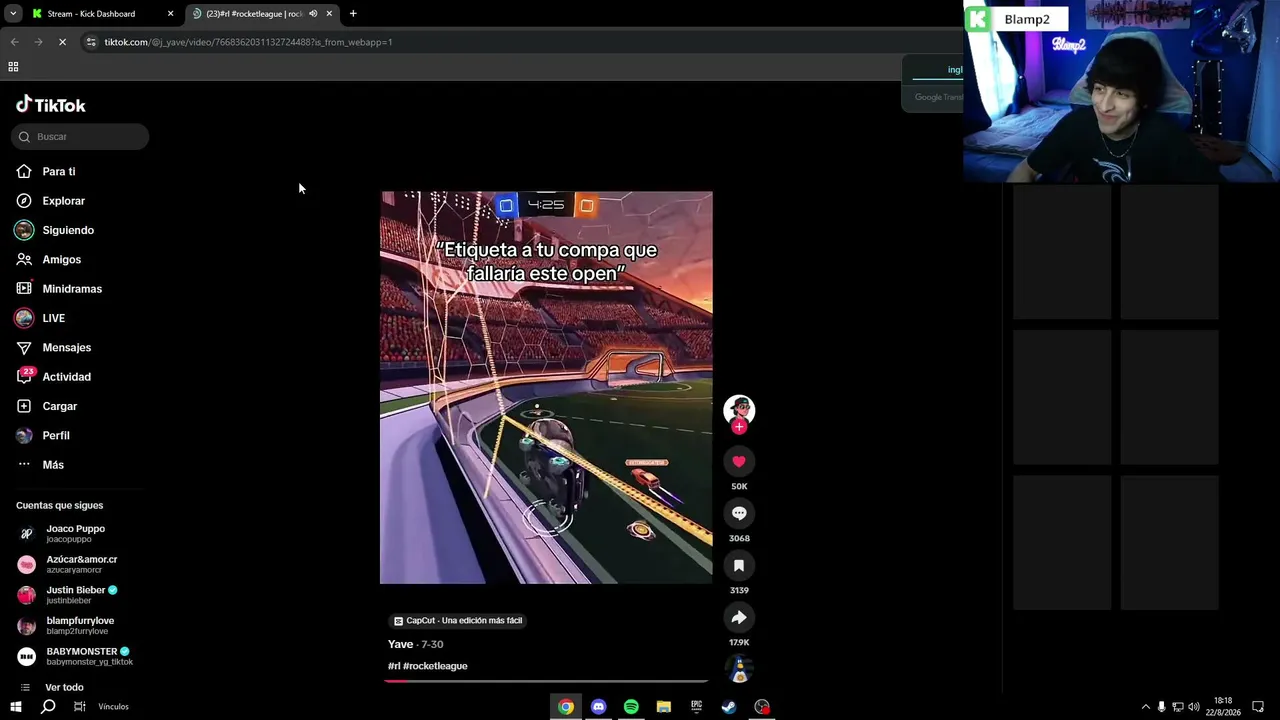
Task: Share the video with the arrow icon
Action: pos(739,617)
